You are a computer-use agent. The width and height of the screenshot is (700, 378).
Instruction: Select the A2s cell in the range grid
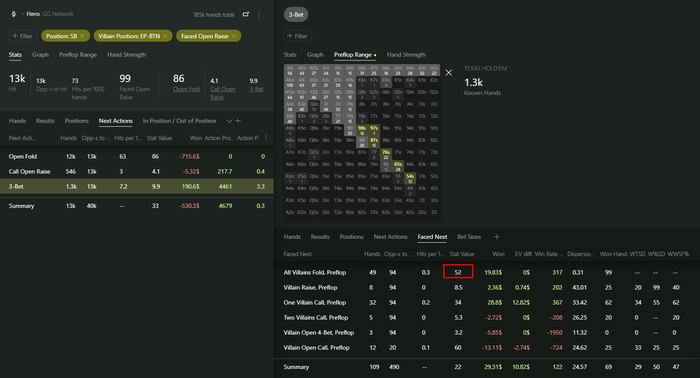434,71
